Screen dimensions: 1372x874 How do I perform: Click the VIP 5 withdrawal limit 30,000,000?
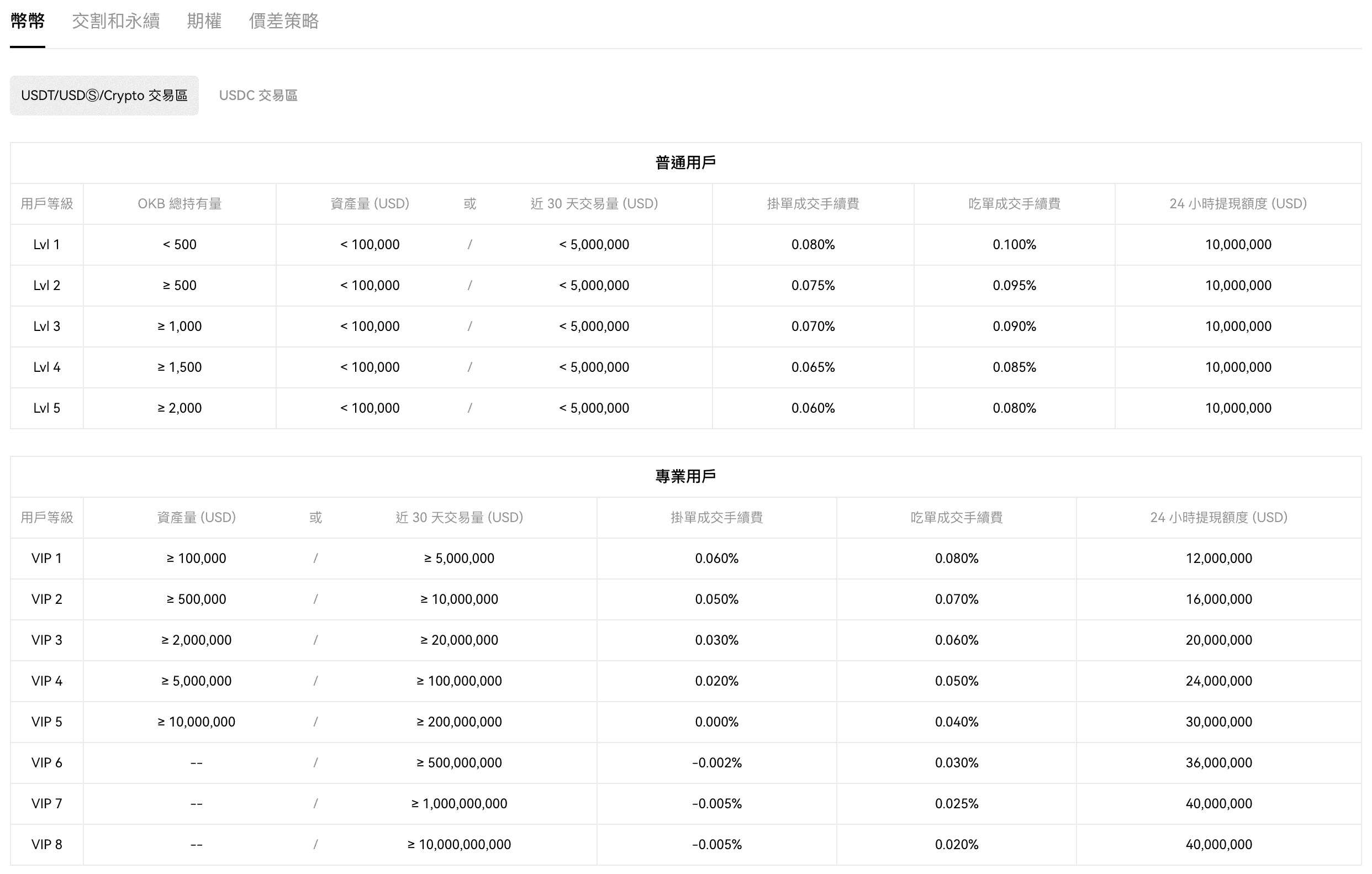click(x=1219, y=722)
